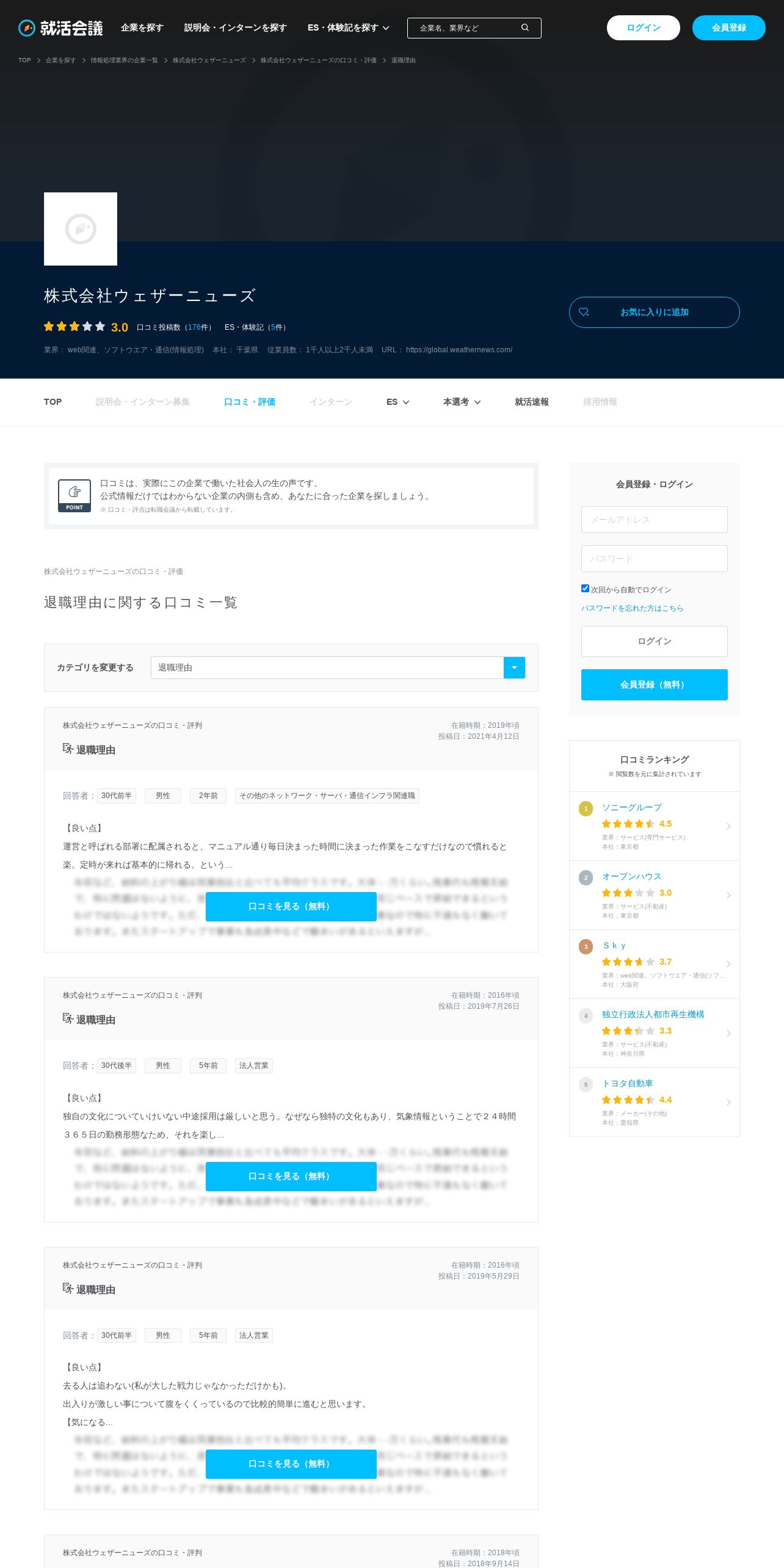784x1568 pixels.
Task: Click breadcrumb TOP link
Action: click(24, 60)
